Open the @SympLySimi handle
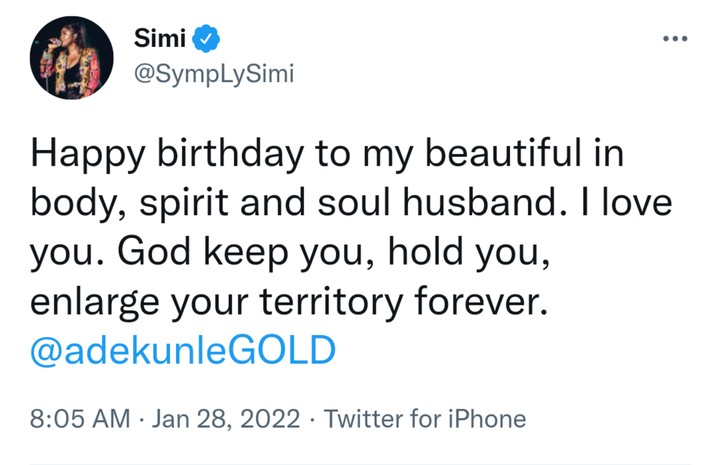Image resolution: width=720 pixels, height=465 pixels. (x=213, y=75)
